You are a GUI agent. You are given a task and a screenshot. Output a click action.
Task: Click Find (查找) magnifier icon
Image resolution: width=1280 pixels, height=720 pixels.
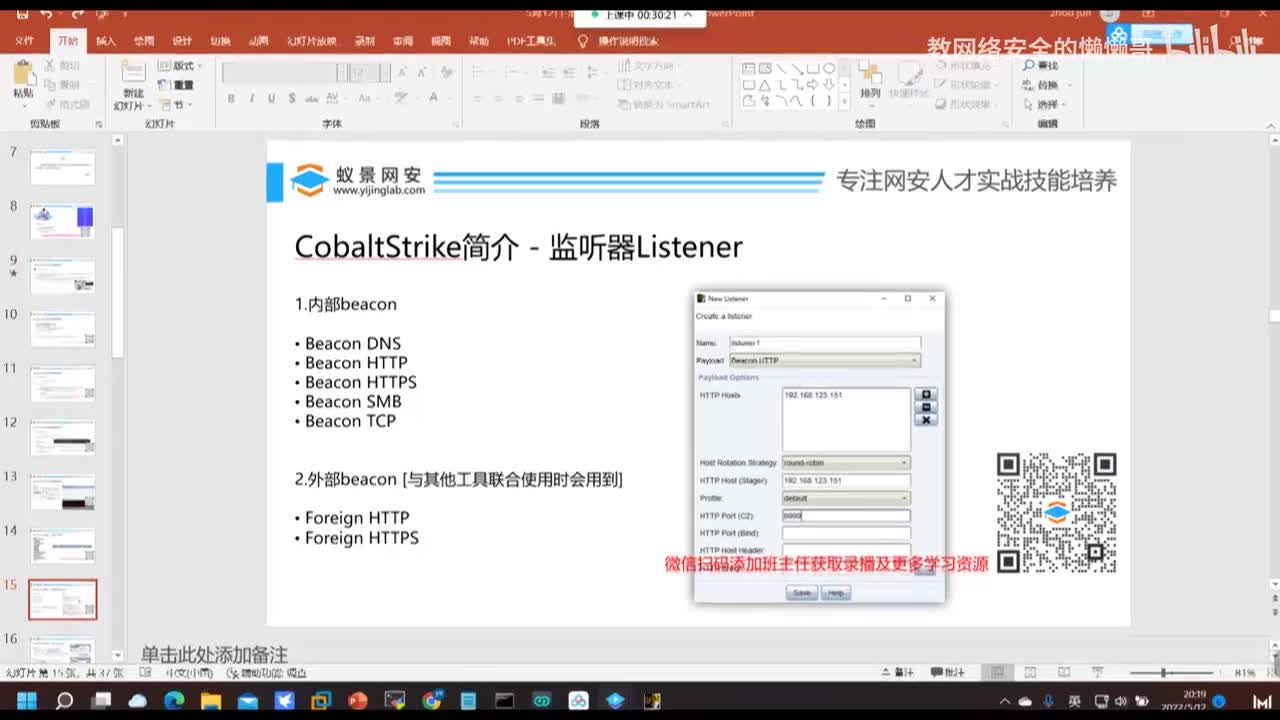tap(1029, 66)
